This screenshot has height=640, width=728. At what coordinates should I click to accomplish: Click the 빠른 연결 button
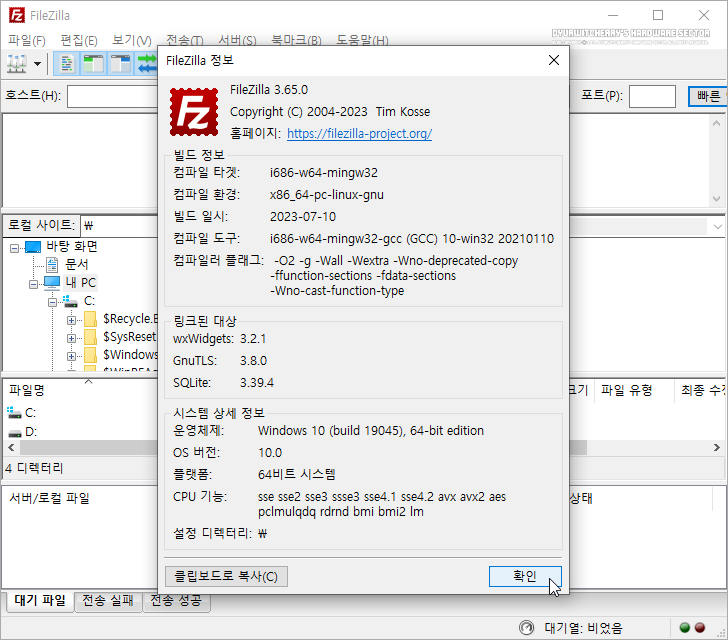pyautogui.click(x=708, y=96)
